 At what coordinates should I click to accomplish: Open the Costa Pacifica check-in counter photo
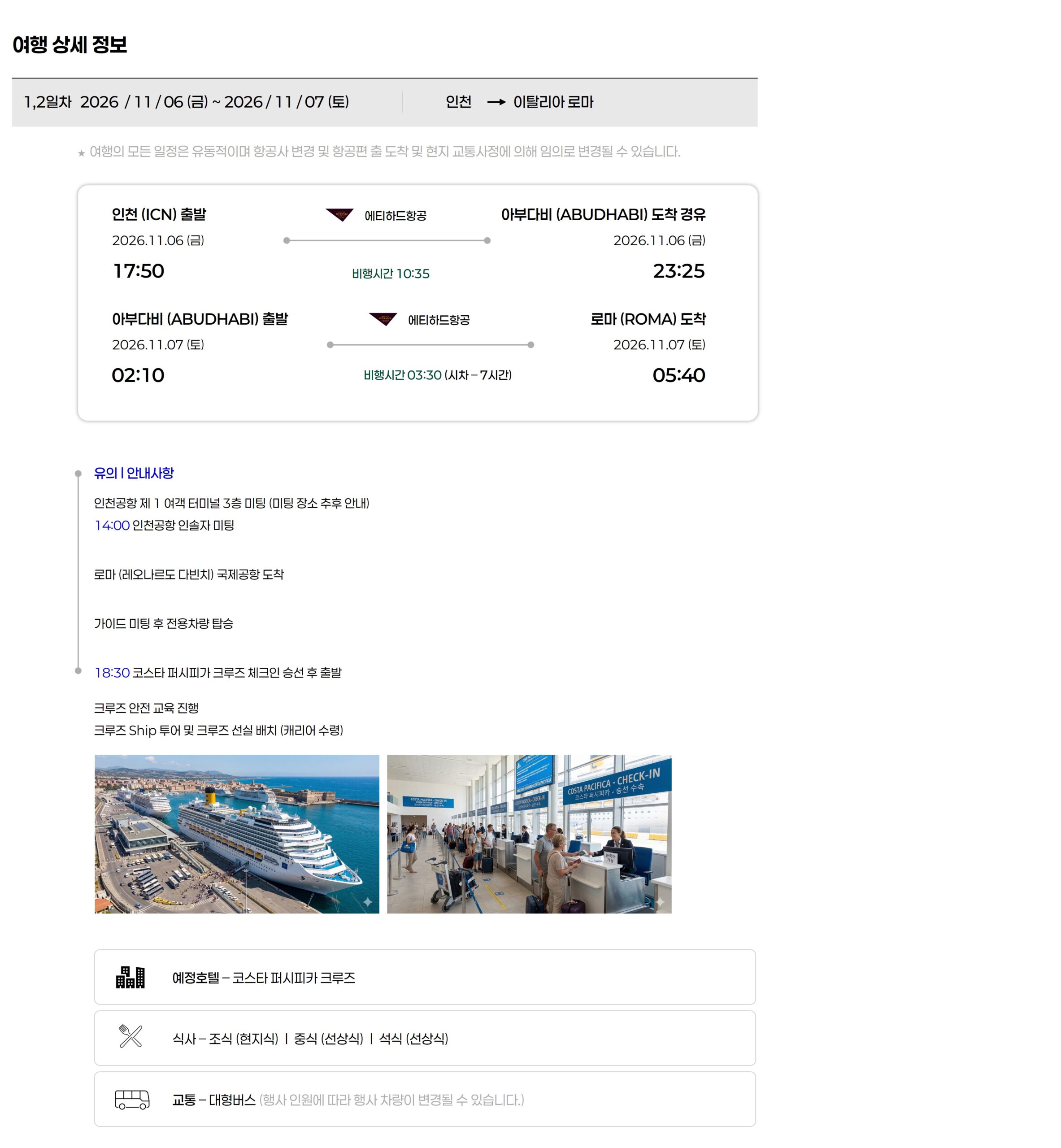(529, 834)
